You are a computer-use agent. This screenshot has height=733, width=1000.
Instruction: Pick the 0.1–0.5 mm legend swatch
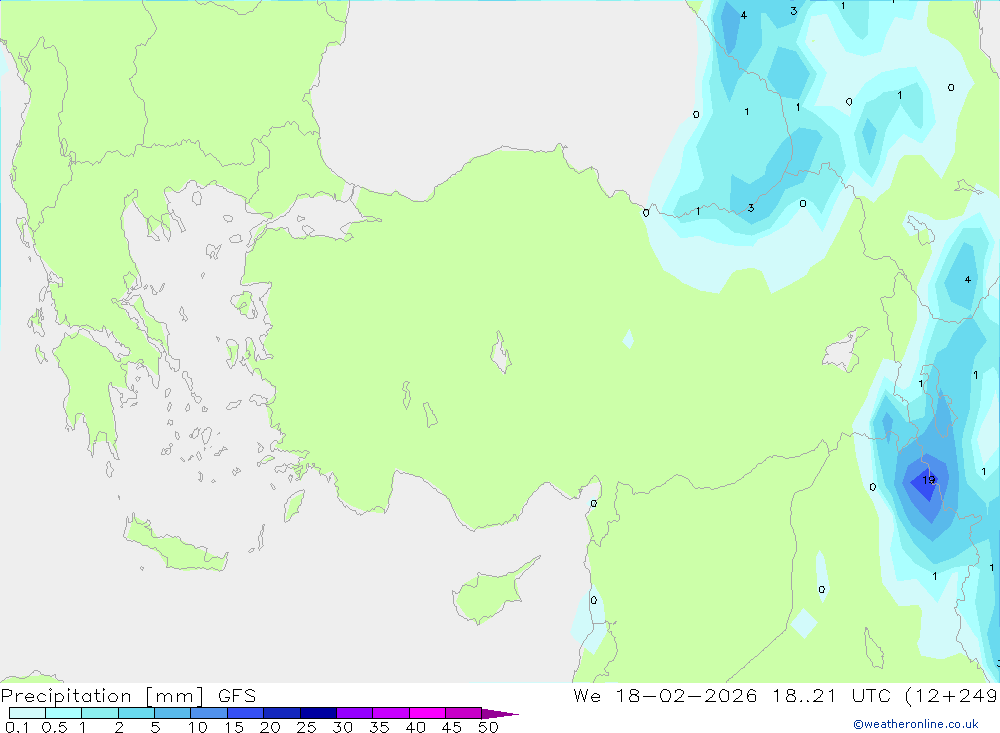tap(27, 713)
